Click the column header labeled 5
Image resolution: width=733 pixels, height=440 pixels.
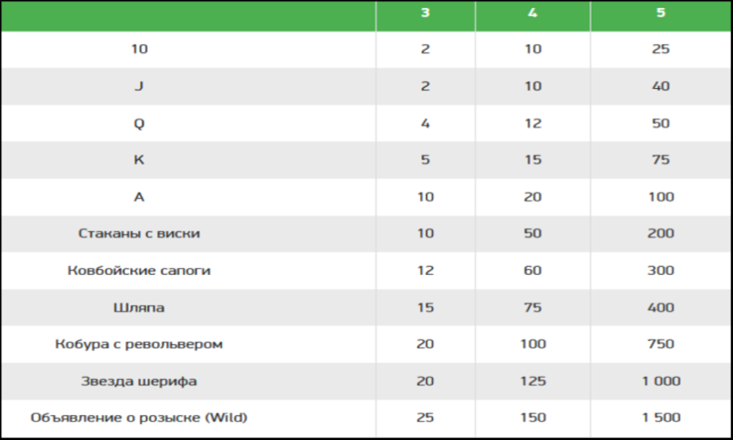coord(660,14)
